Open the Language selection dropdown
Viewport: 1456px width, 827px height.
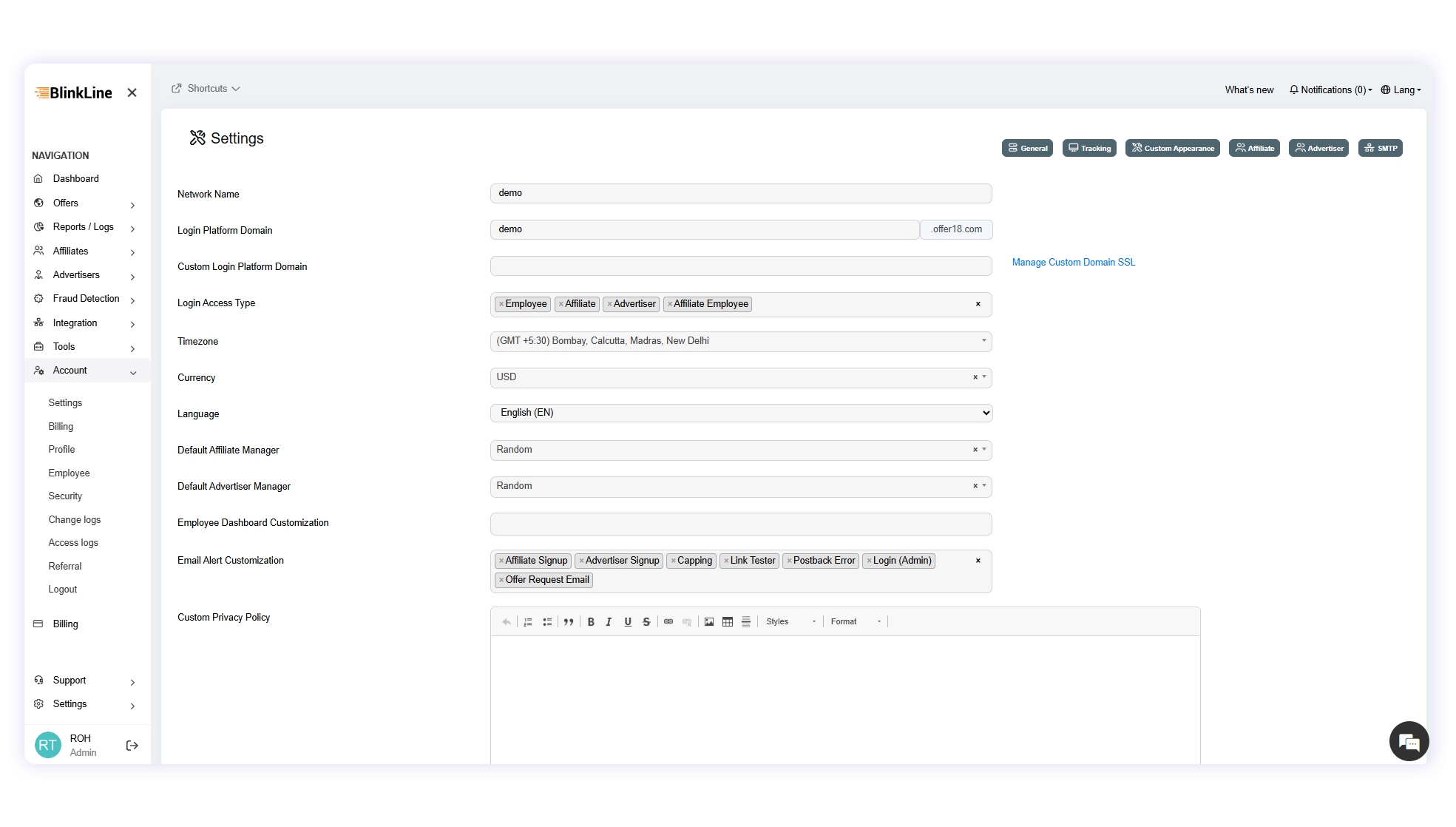[739, 413]
